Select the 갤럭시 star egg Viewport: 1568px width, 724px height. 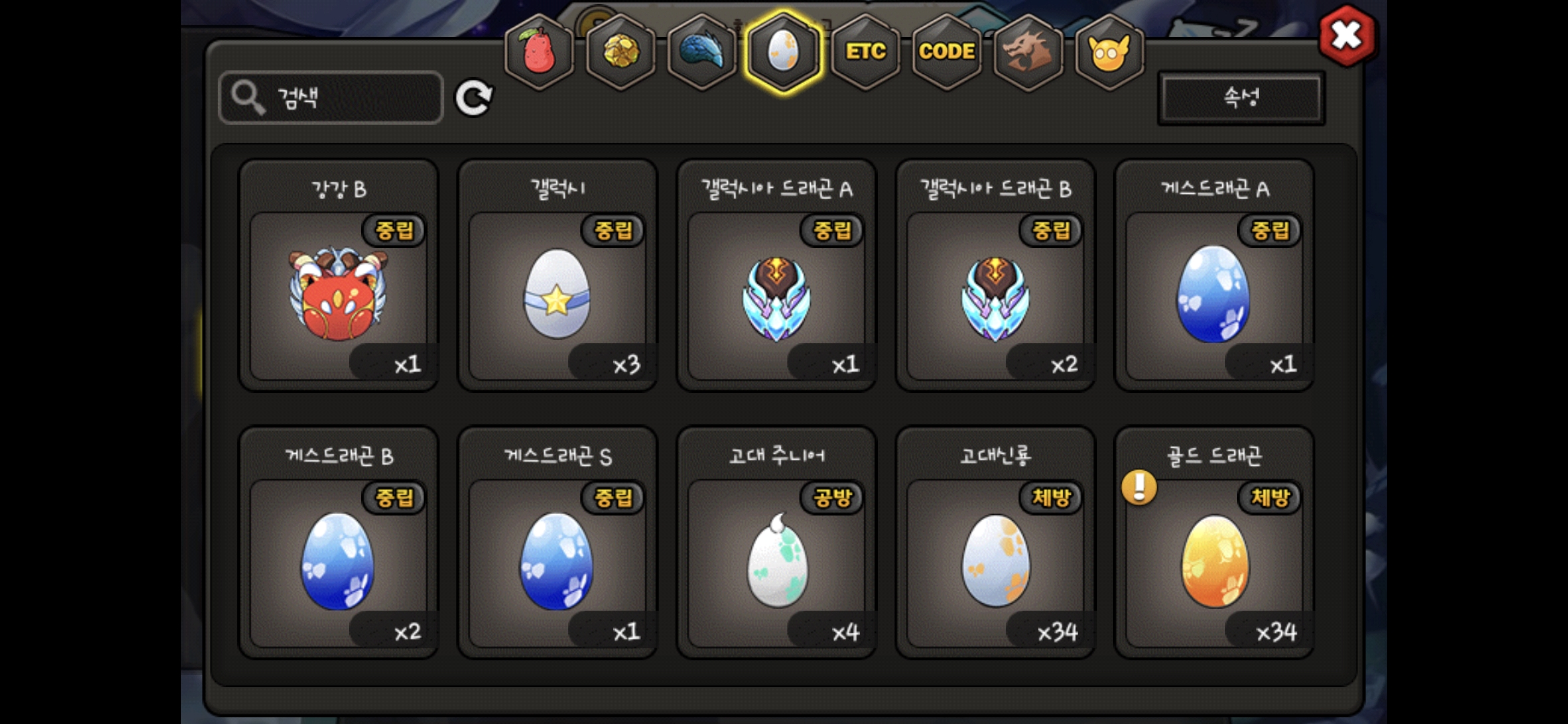[558, 275]
